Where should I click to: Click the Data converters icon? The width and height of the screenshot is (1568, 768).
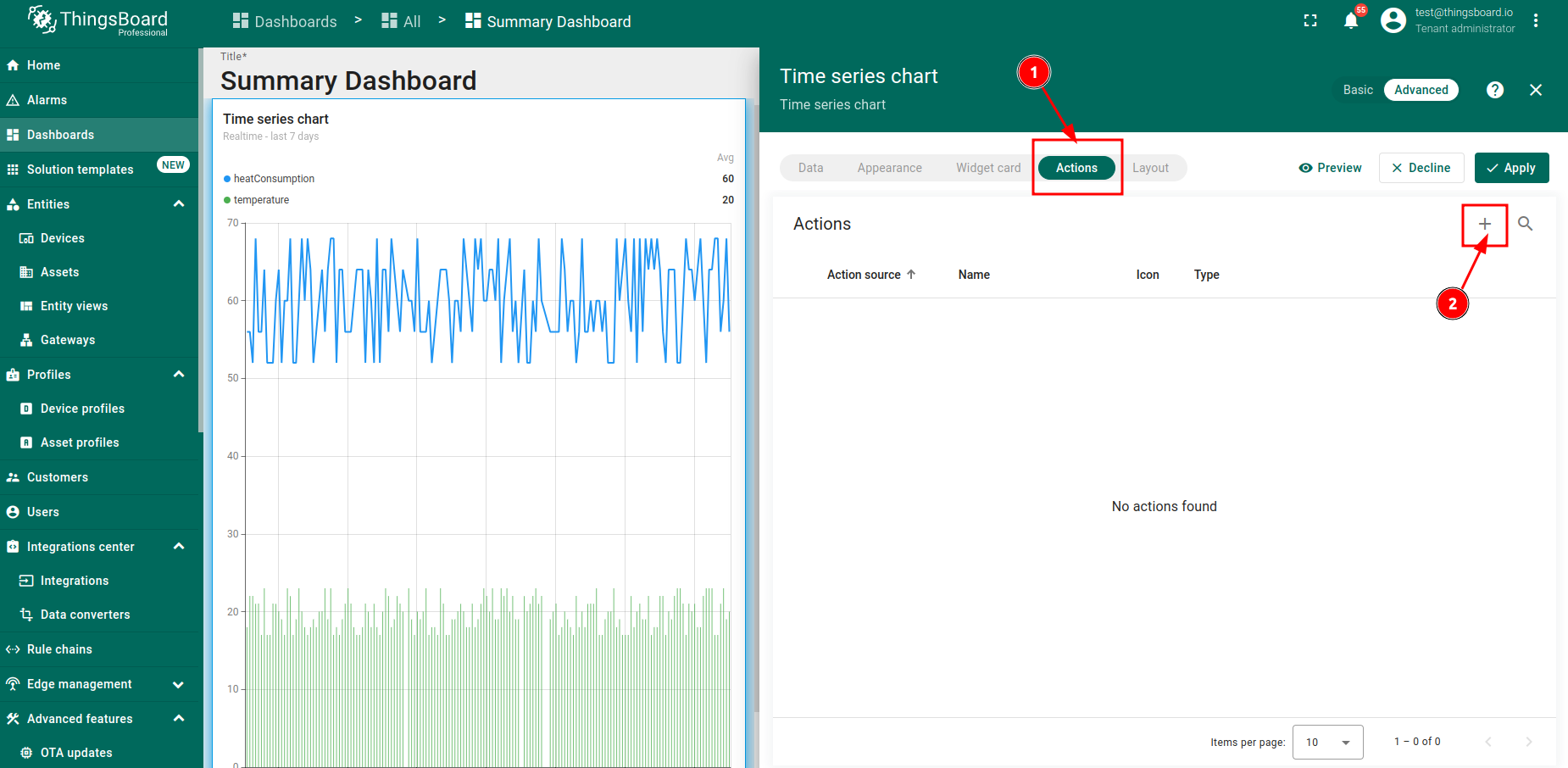(26, 615)
